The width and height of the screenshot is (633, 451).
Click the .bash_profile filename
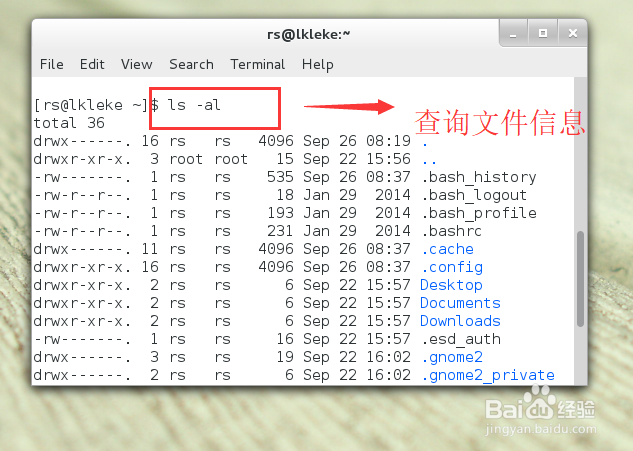point(479,213)
